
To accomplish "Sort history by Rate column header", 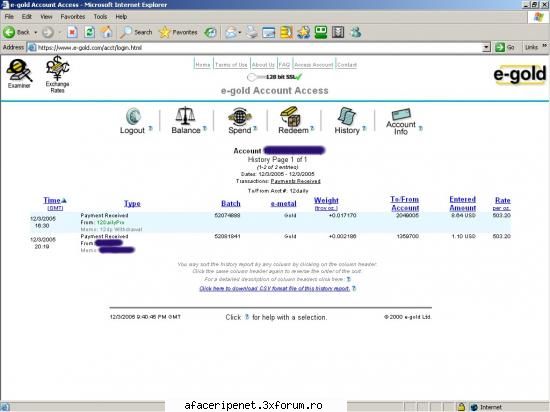I will [x=503, y=200].
